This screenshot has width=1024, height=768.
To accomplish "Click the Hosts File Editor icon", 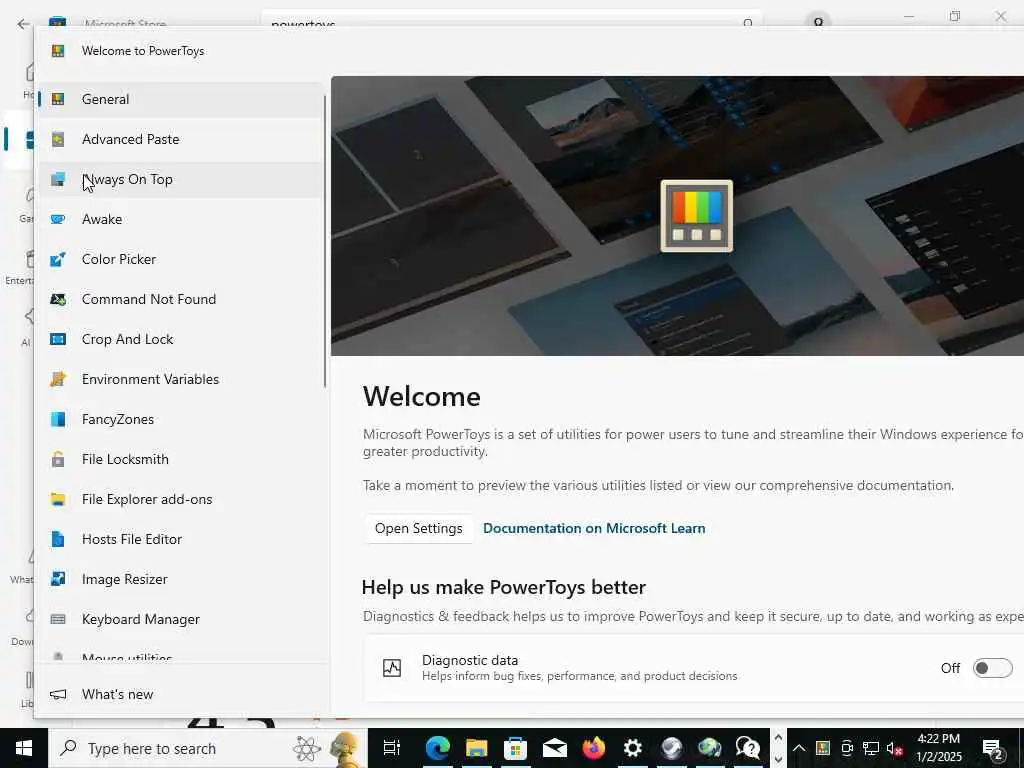I will 58,539.
